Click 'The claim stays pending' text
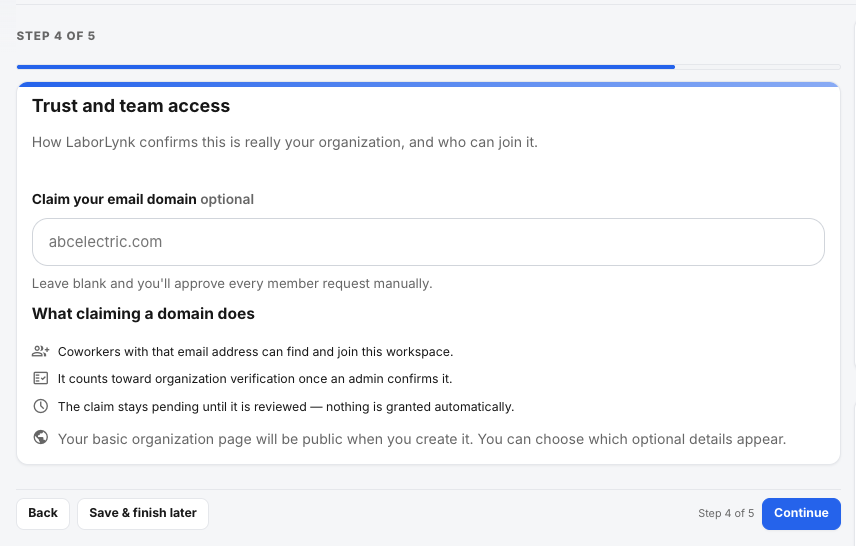856x546 pixels. [286, 407]
